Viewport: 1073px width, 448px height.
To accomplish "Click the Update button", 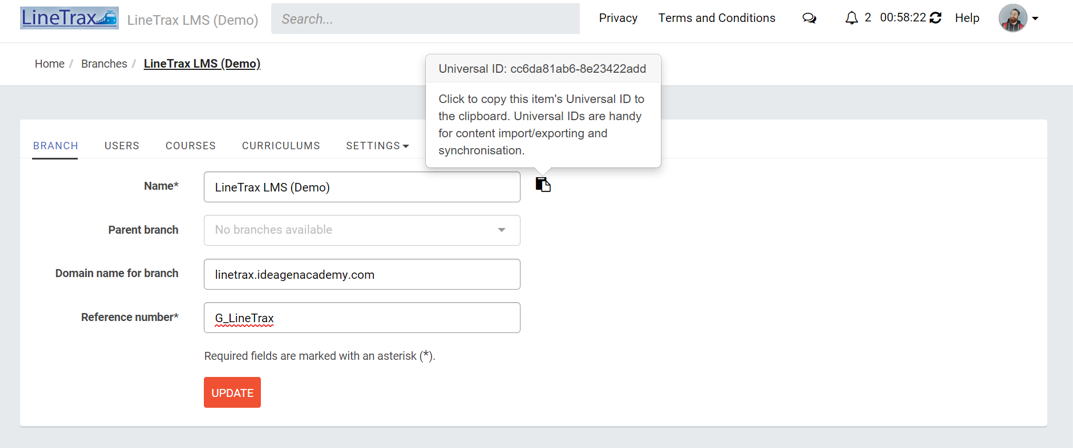I will [232, 393].
